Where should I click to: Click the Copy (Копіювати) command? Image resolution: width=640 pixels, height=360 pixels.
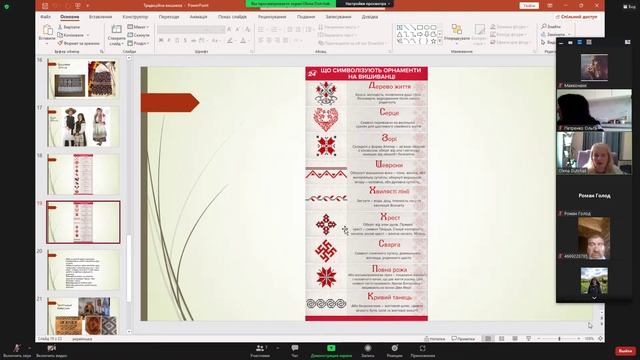(x=71, y=35)
